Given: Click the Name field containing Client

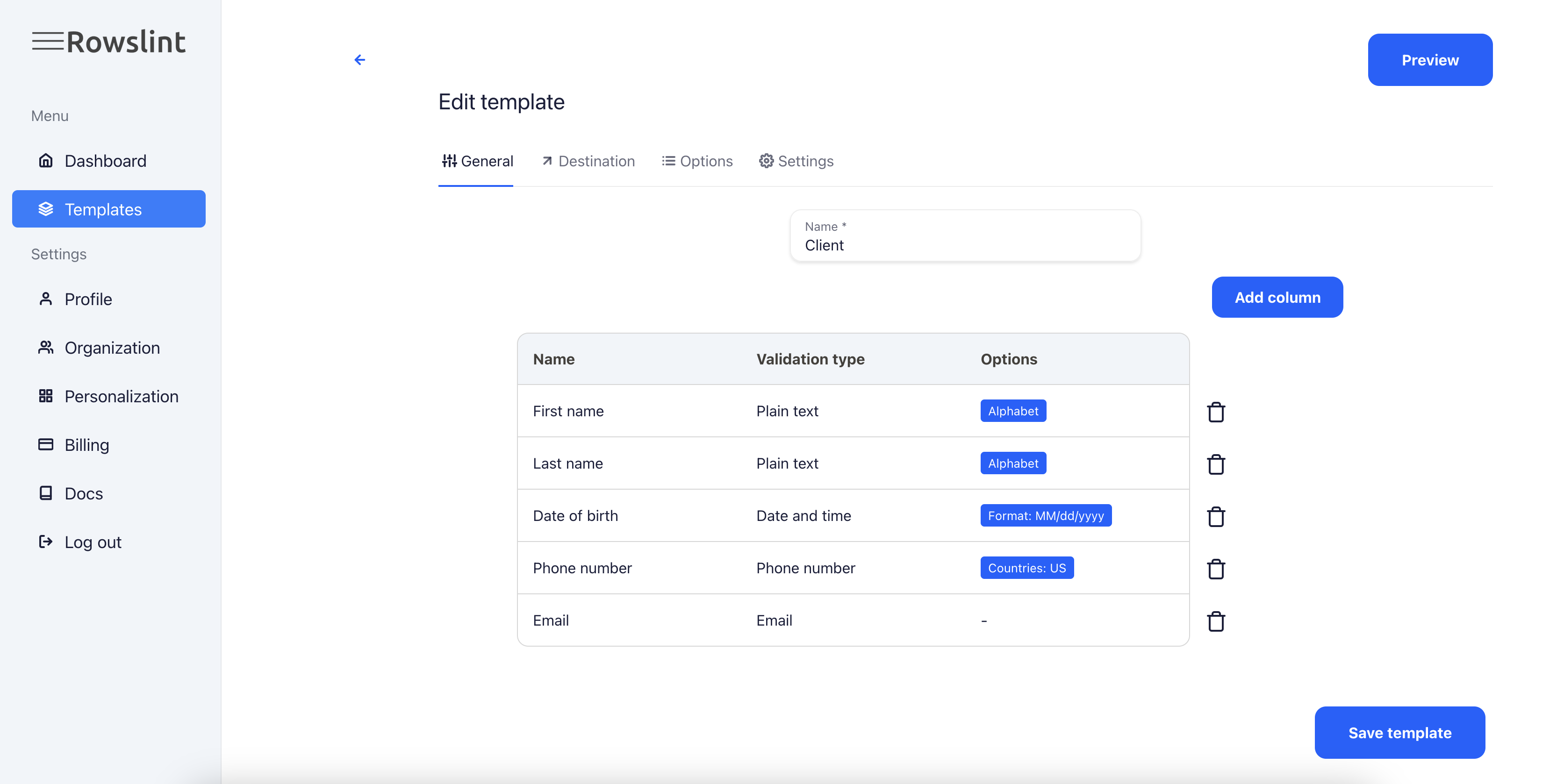Looking at the screenshot, I should coord(965,245).
